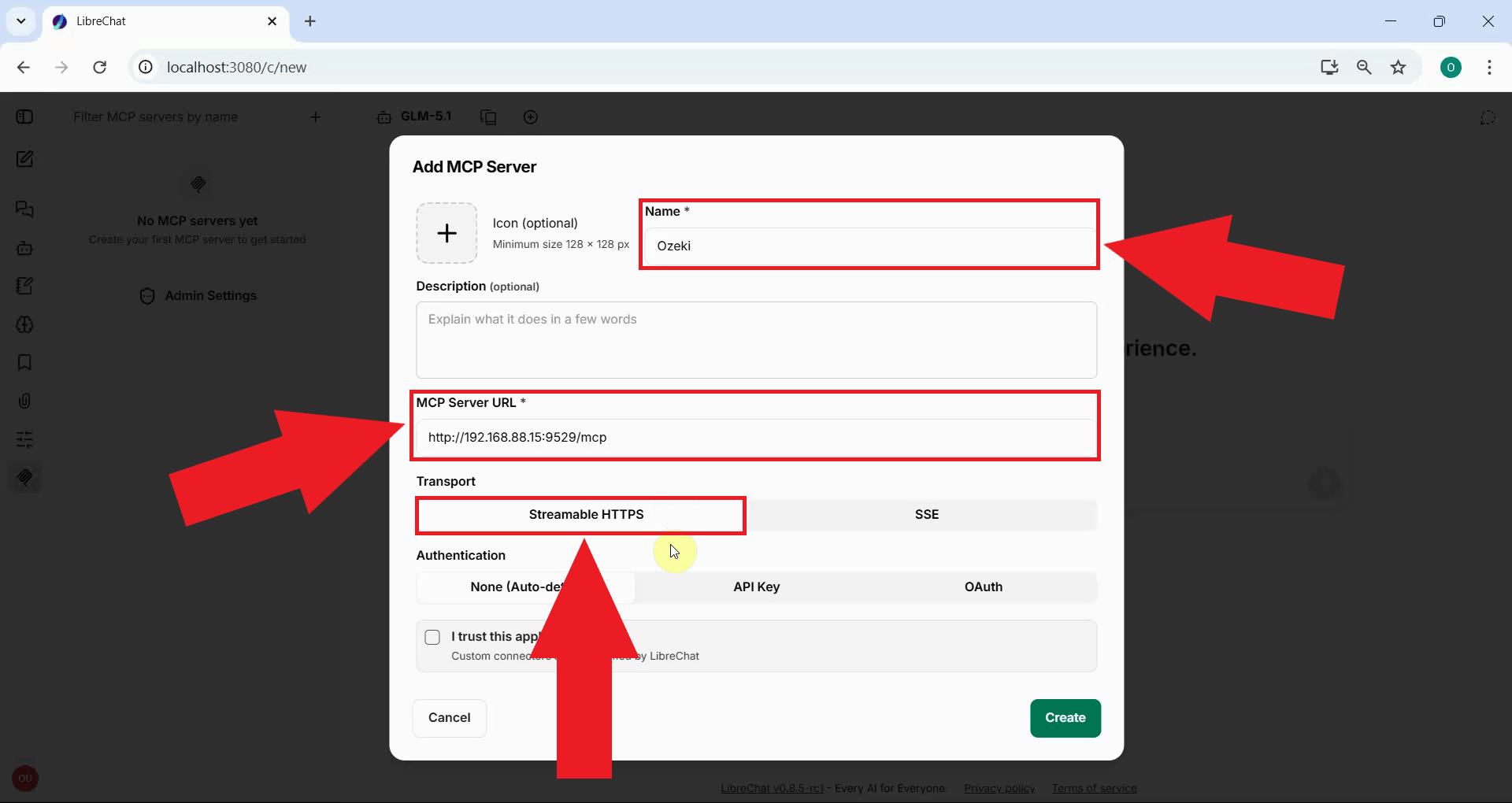Image resolution: width=1512 pixels, height=803 pixels.
Task: View site information icon in address bar
Action: [146, 68]
